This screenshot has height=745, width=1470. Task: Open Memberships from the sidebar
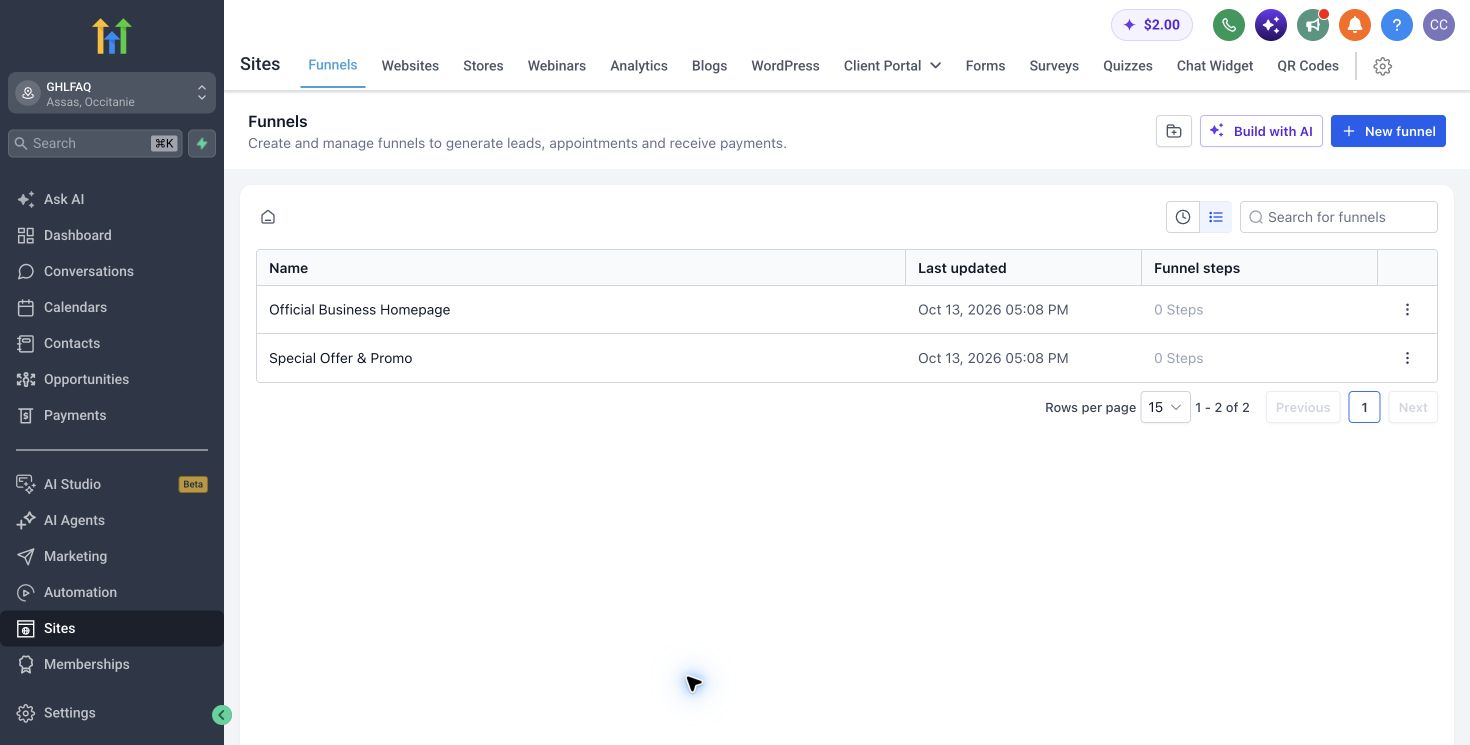point(112,664)
